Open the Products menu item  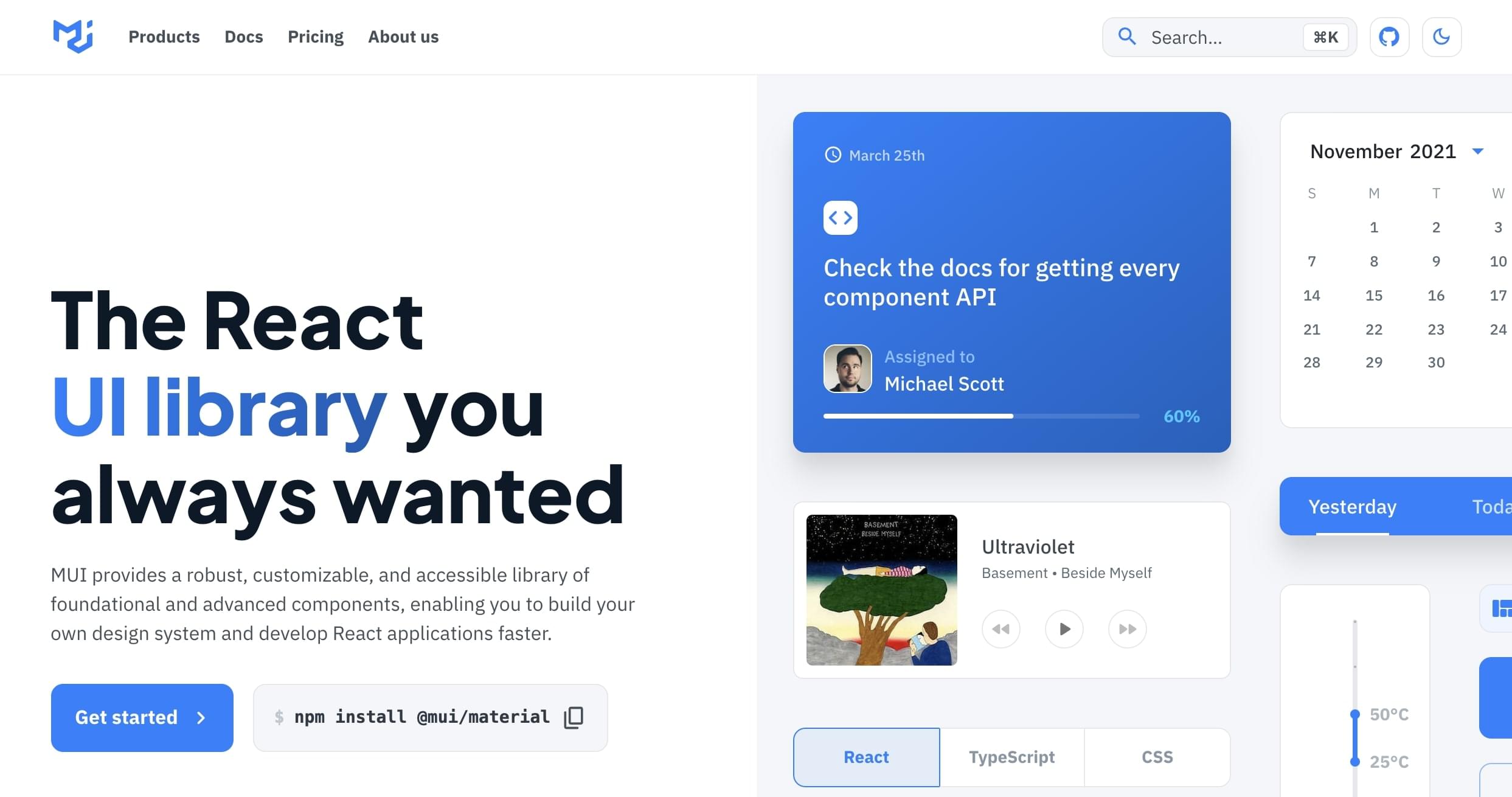click(x=163, y=37)
